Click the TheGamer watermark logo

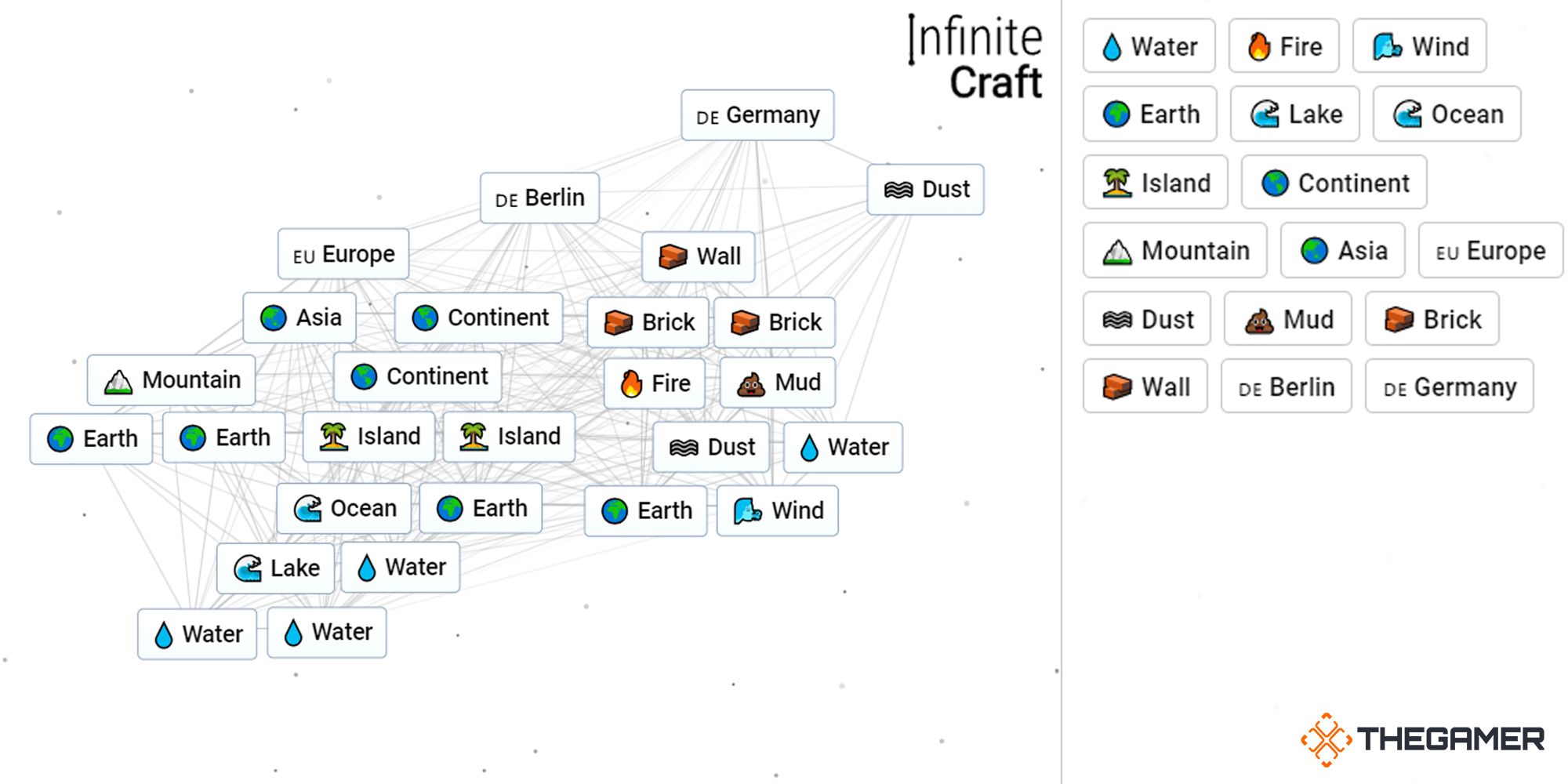point(1422,739)
